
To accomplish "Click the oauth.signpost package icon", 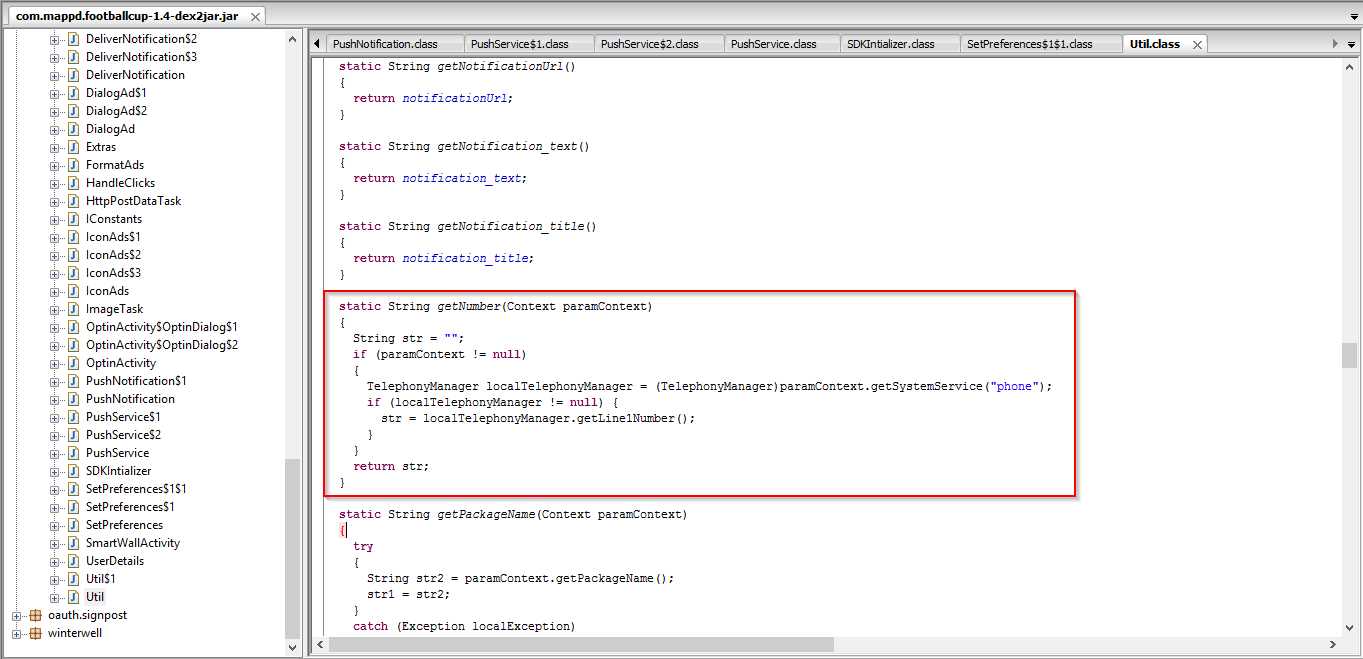I will [36, 615].
